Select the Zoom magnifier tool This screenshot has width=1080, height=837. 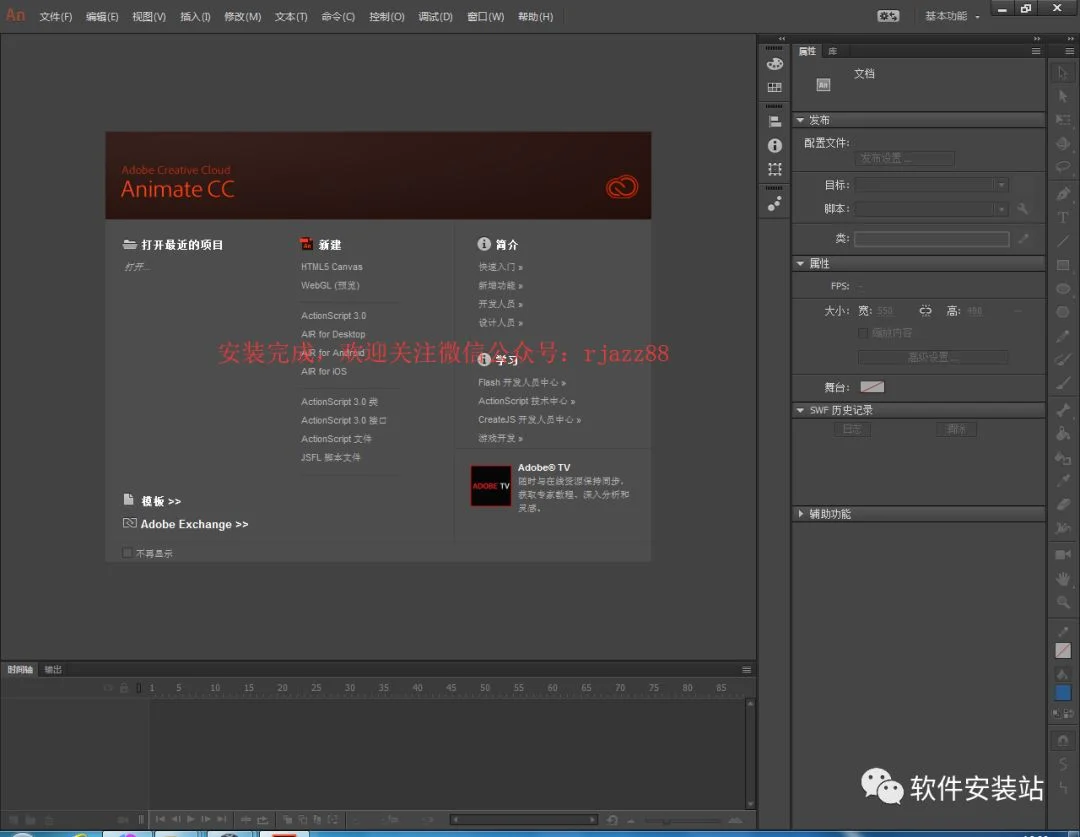(1063, 603)
